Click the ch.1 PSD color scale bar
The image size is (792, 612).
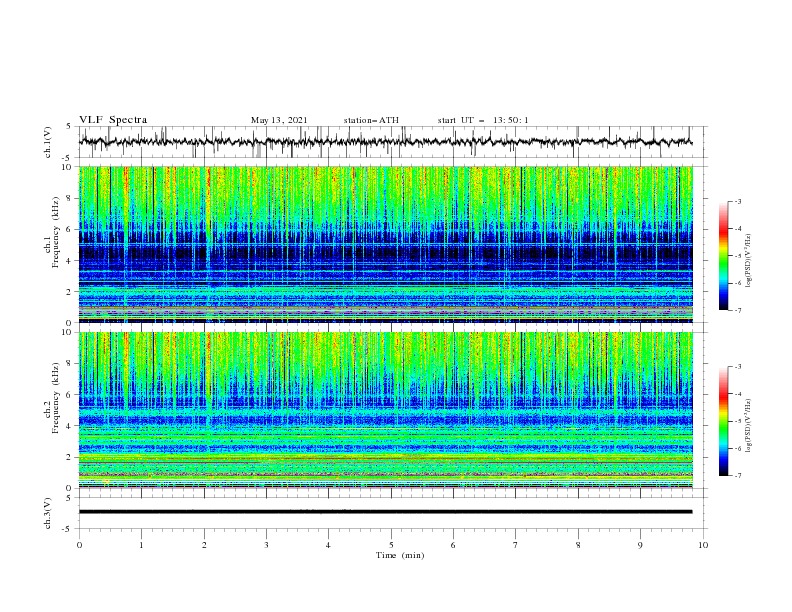coord(723,256)
